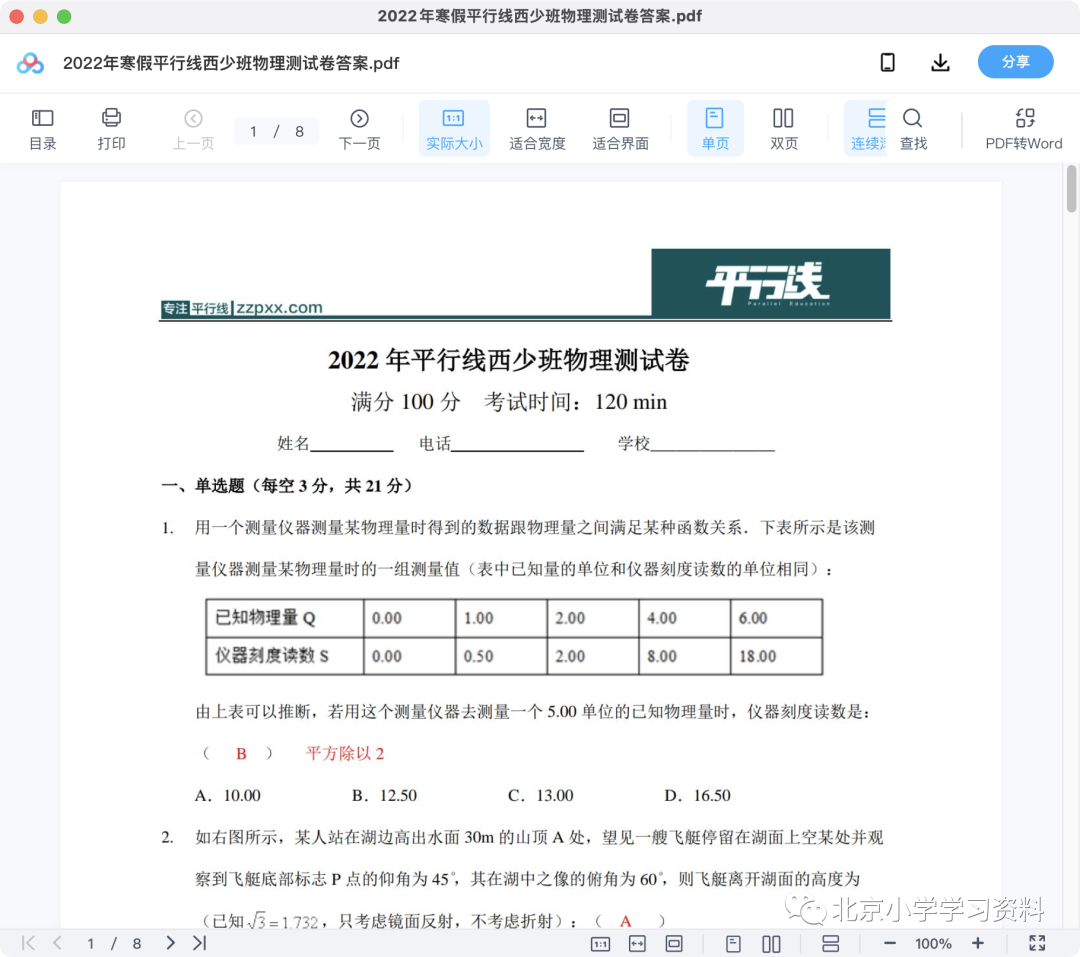
Task: Click the red text 平方除以 2
Action: point(345,753)
